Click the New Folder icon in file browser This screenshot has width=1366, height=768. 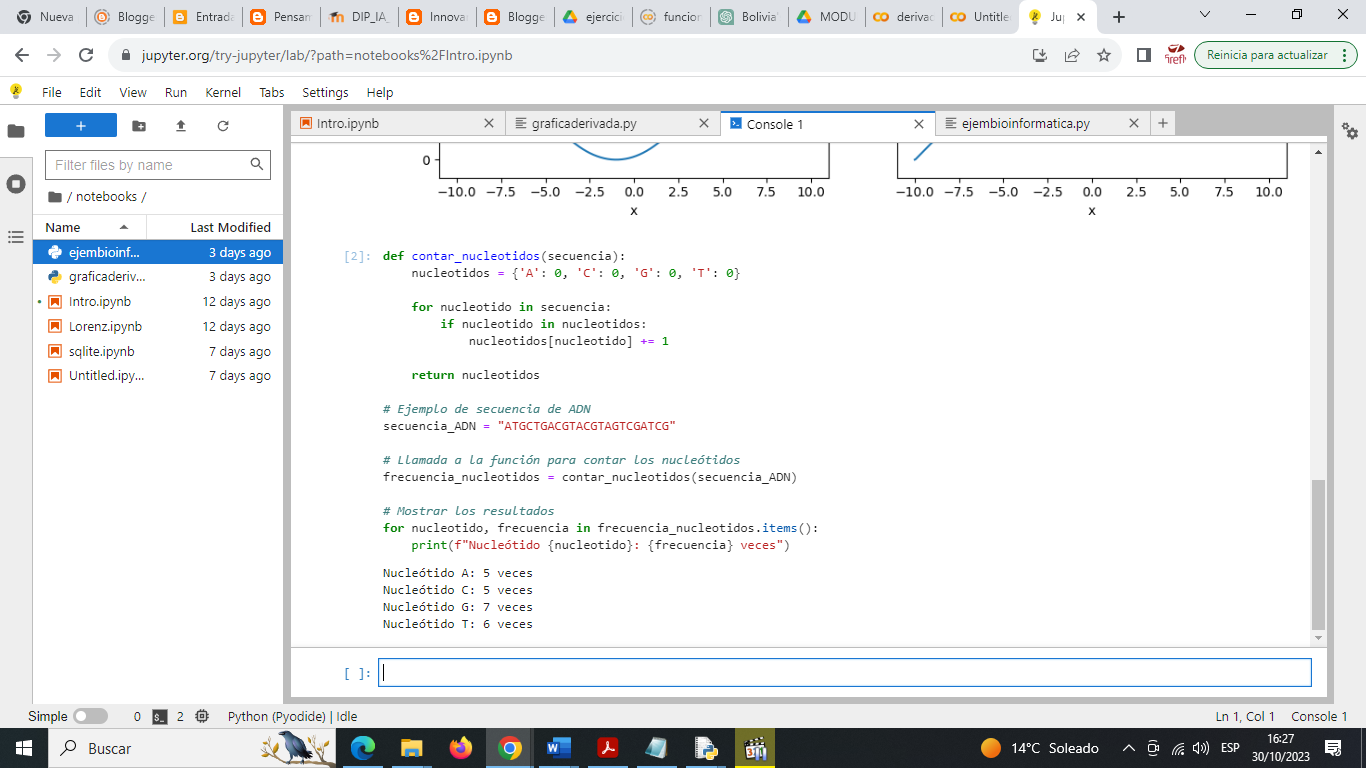click(139, 126)
